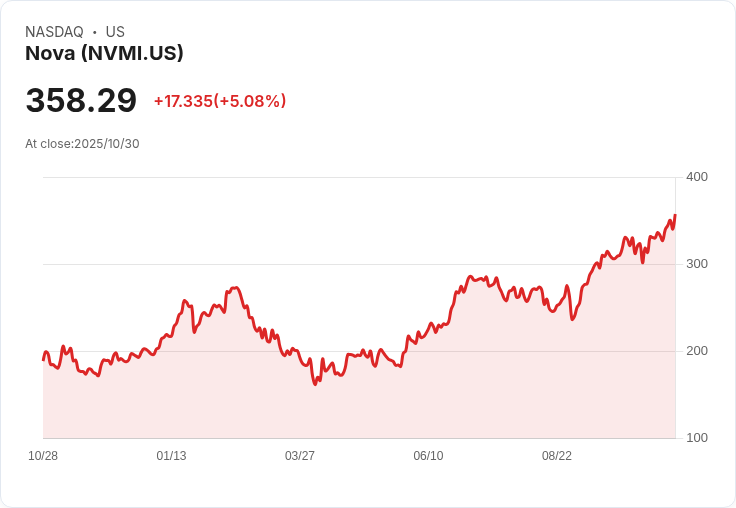
Task: Click the leftmost start of the price line
Action: tap(43, 359)
